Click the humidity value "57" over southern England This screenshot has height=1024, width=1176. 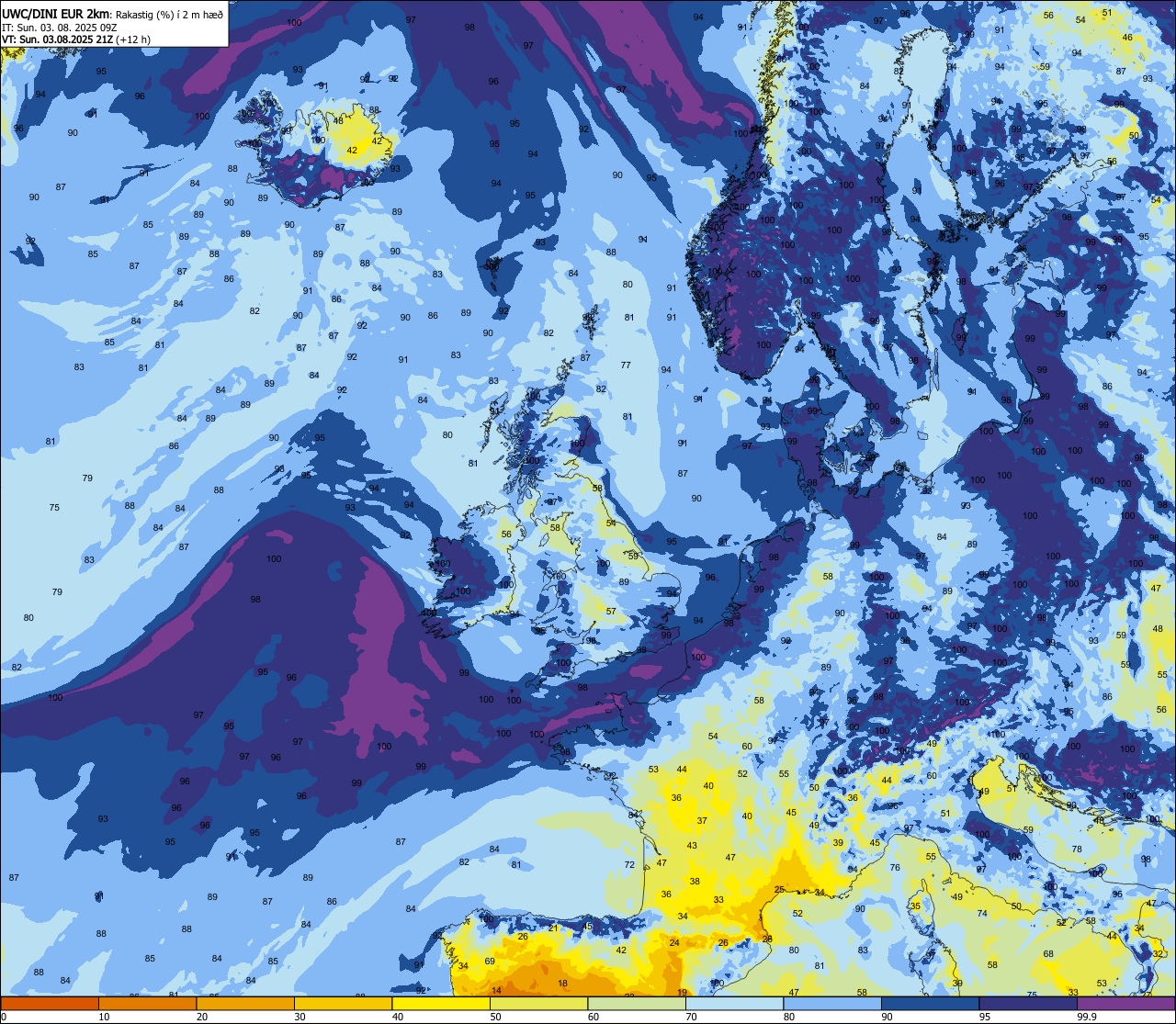(x=611, y=611)
